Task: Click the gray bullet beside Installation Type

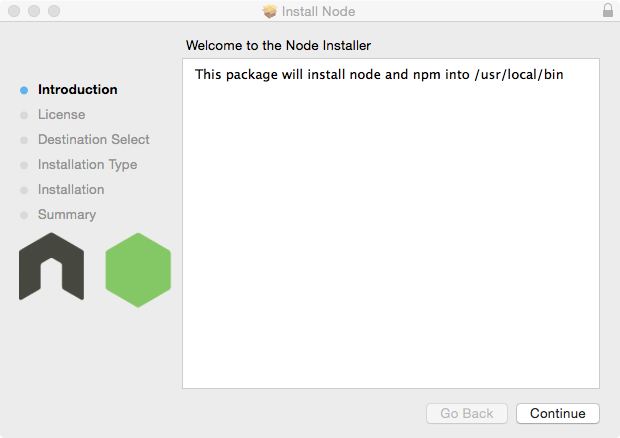Action: tap(24, 165)
